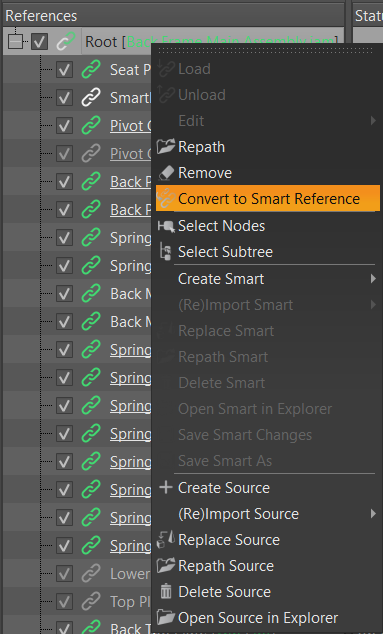Choose the Delete Smart entry
This screenshot has height=634, width=383.
[x=268, y=383]
